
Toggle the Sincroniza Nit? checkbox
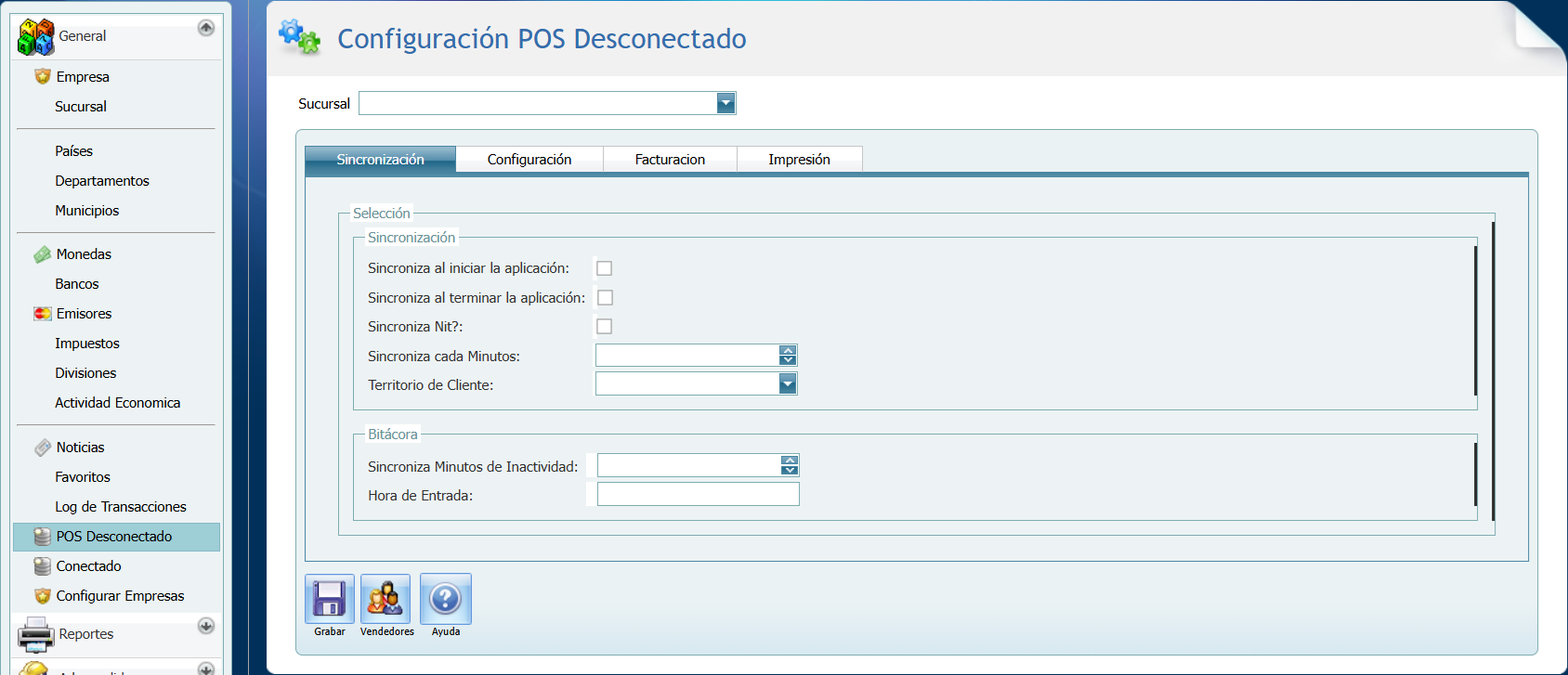tap(604, 326)
